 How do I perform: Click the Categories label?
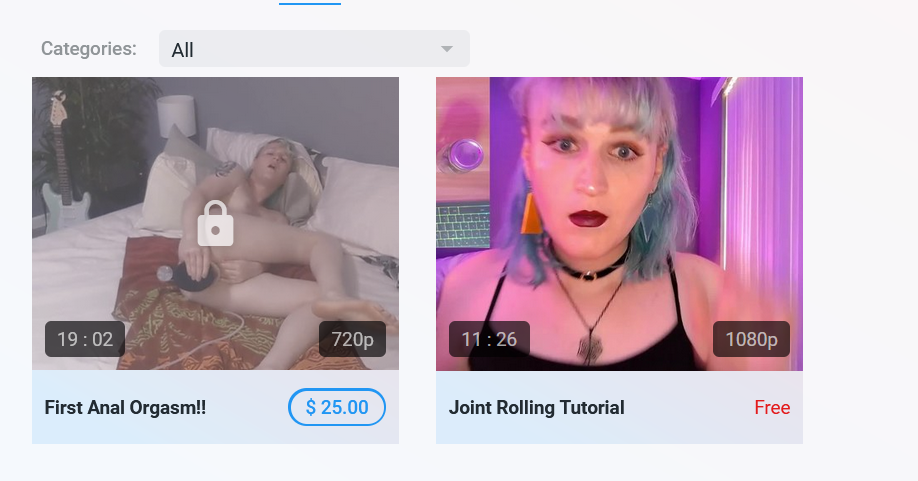[88, 49]
